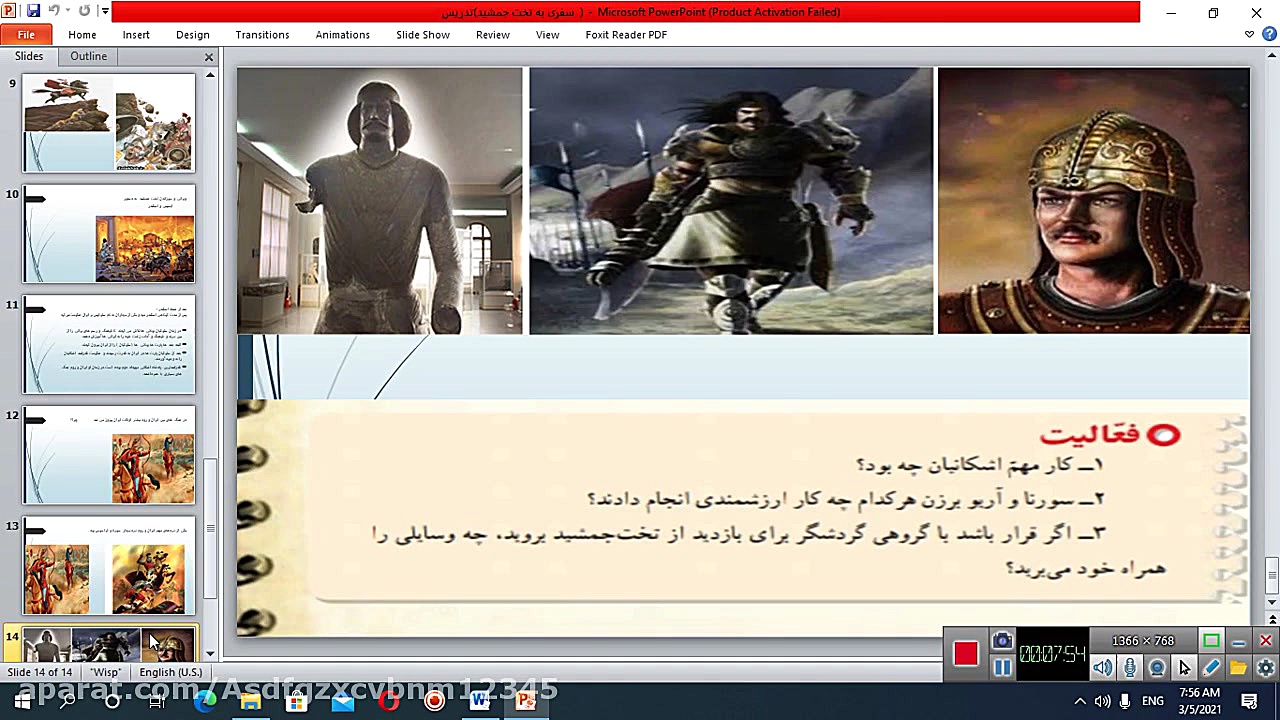Toggle webcam capture in recorder
The image size is (1280, 720).
(1157, 667)
